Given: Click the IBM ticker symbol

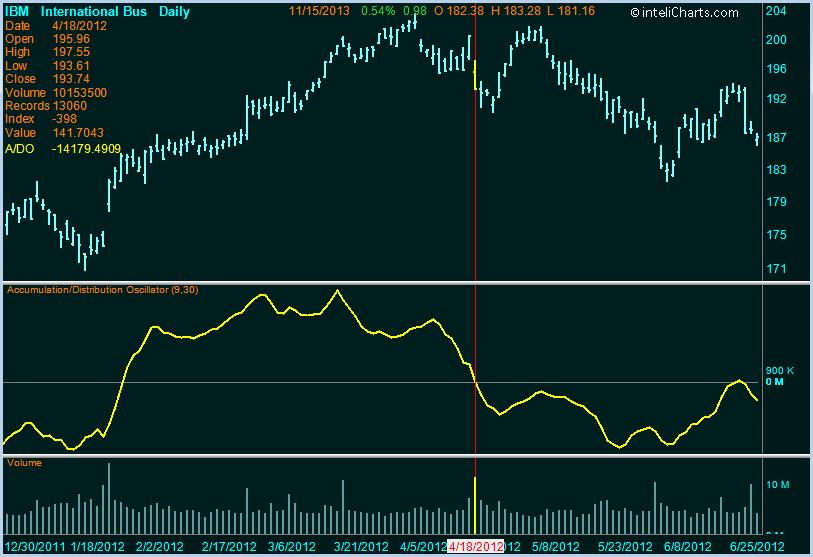Looking at the screenshot, I should pyautogui.click(x=17, y=12).
